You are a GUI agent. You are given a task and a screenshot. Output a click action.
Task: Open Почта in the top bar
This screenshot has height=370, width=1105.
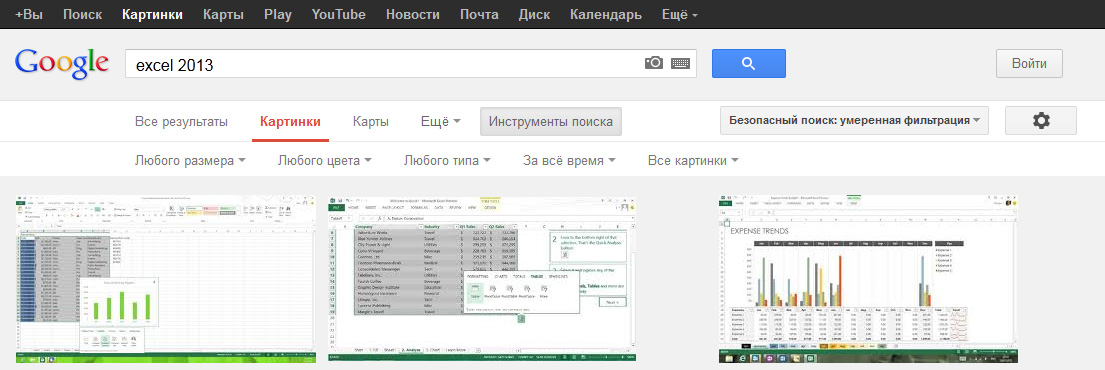[479, 14]
